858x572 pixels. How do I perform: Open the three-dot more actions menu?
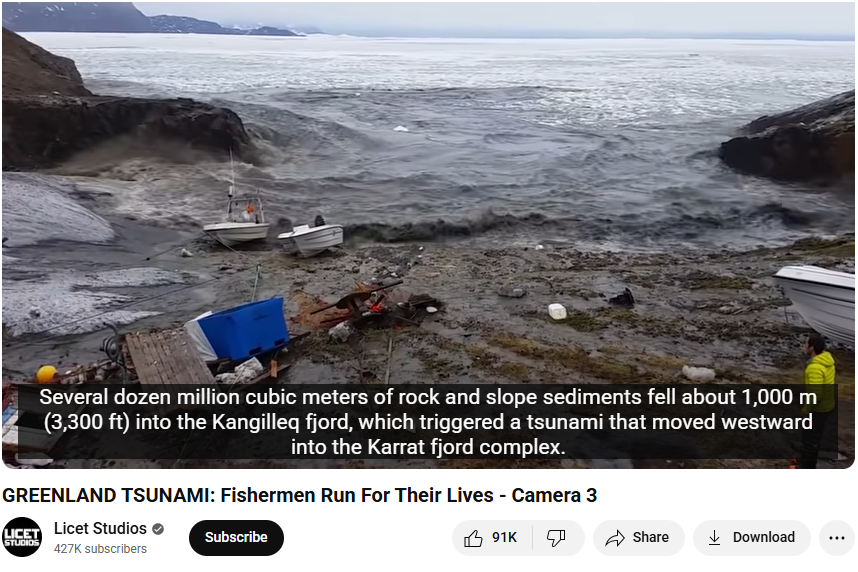[x=837, y=538]
